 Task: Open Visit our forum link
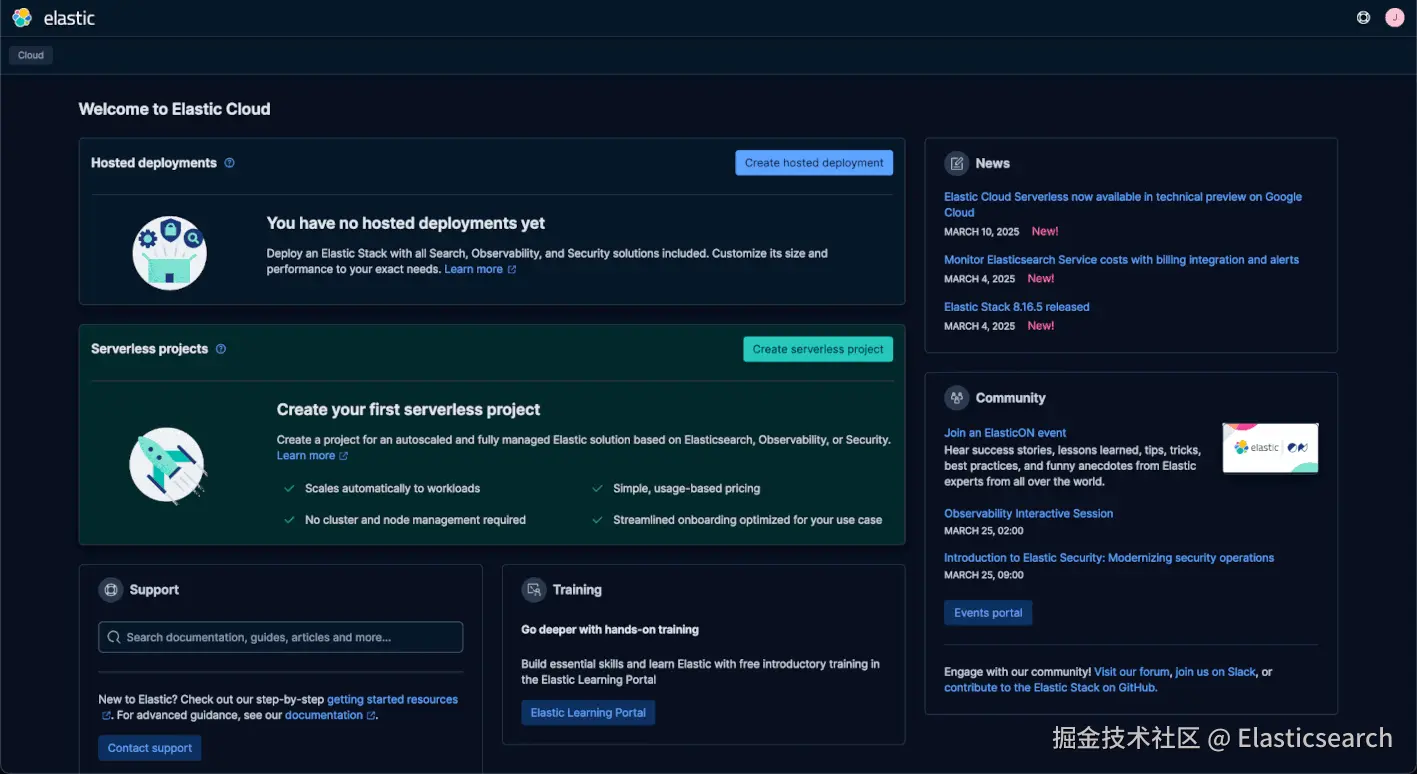[1132, 672]
